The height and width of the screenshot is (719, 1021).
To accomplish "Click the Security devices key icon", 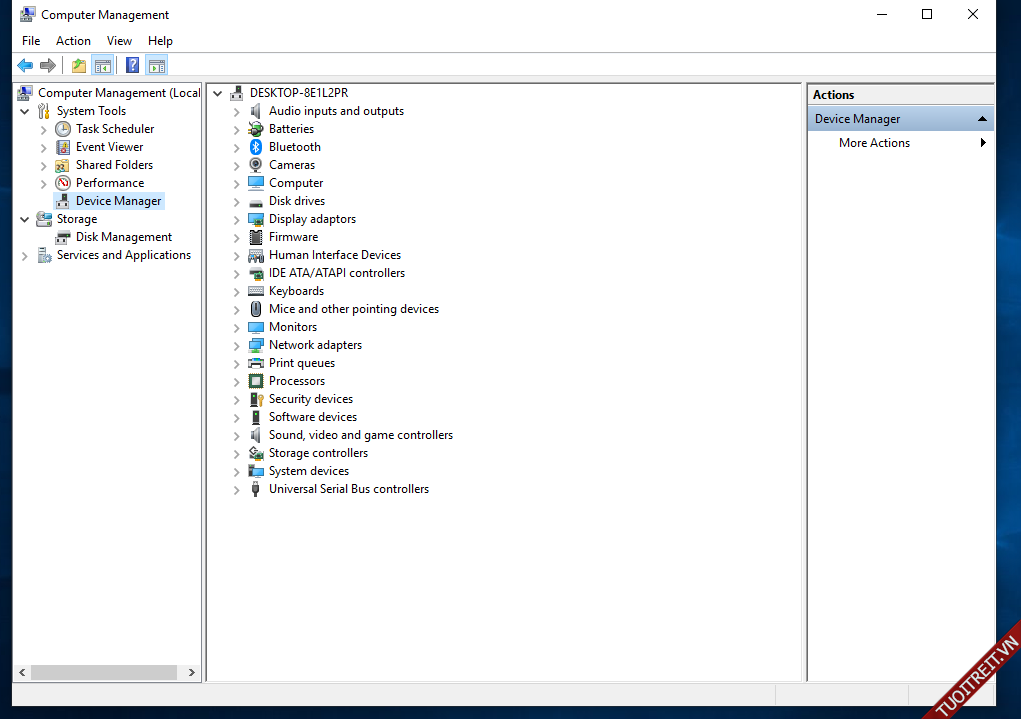I will click(256, 399).
